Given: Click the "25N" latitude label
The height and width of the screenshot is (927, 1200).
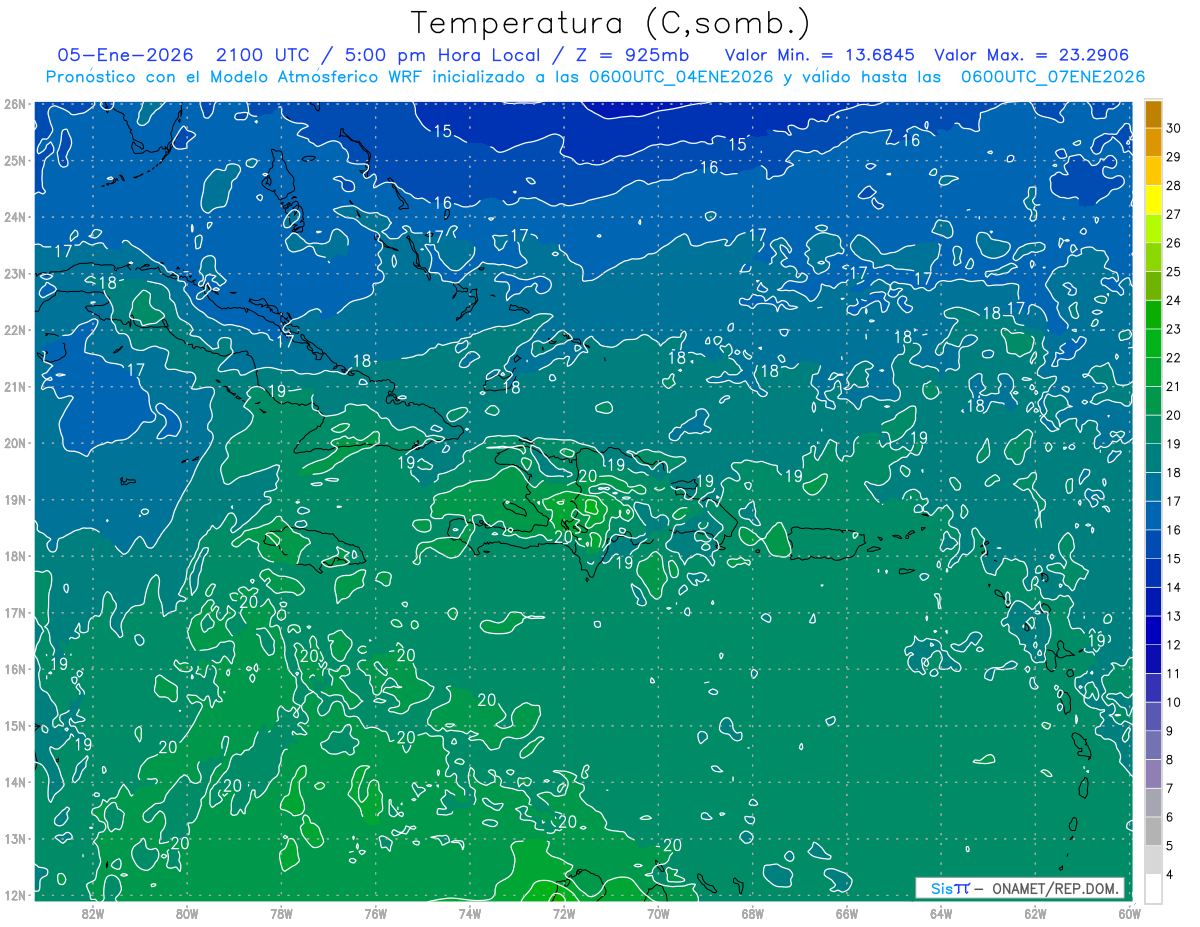Looking at the screenshot, I should point(15,160).
